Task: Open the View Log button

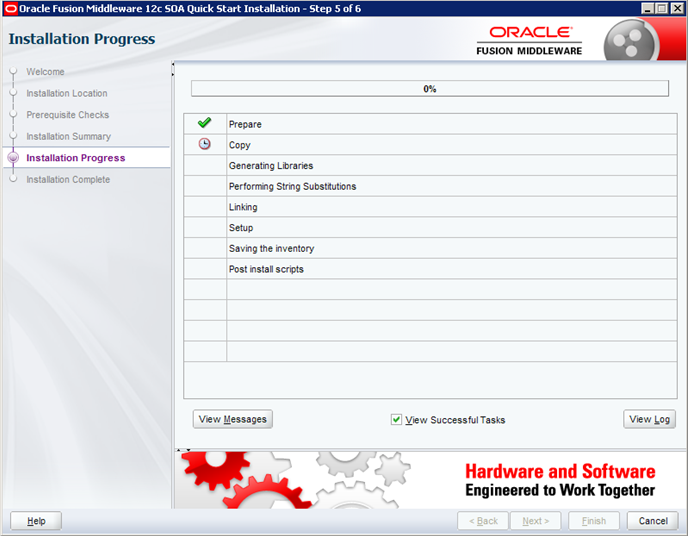Action: pos(649,419)
